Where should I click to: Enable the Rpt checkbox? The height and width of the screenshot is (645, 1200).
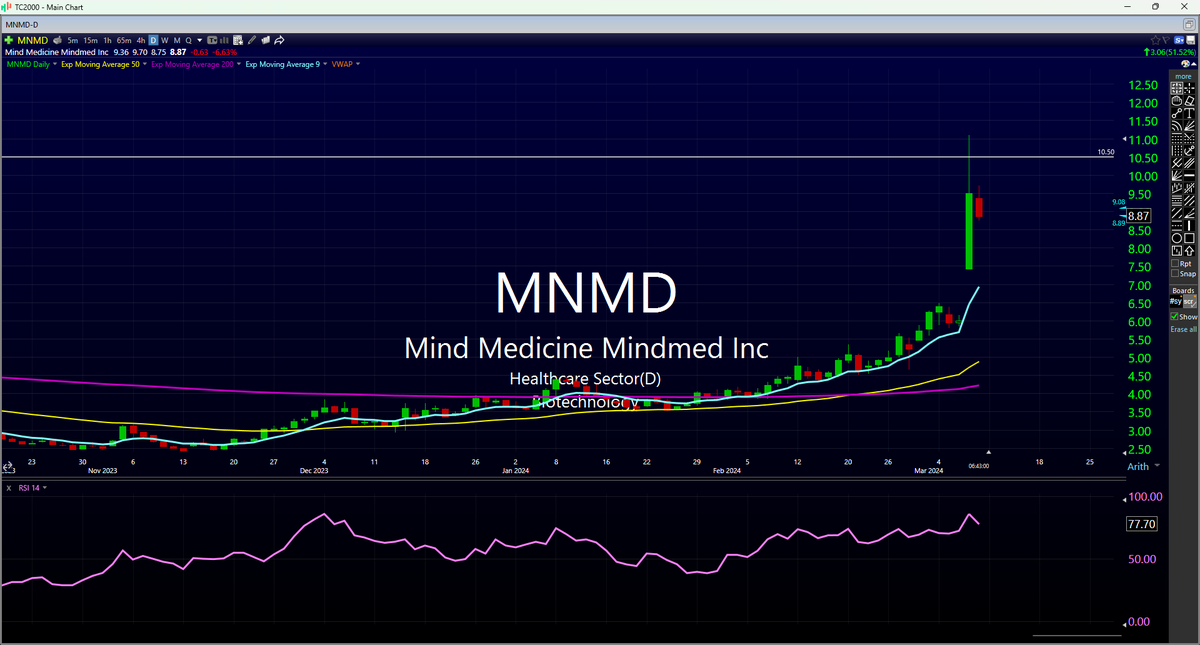1175,263
